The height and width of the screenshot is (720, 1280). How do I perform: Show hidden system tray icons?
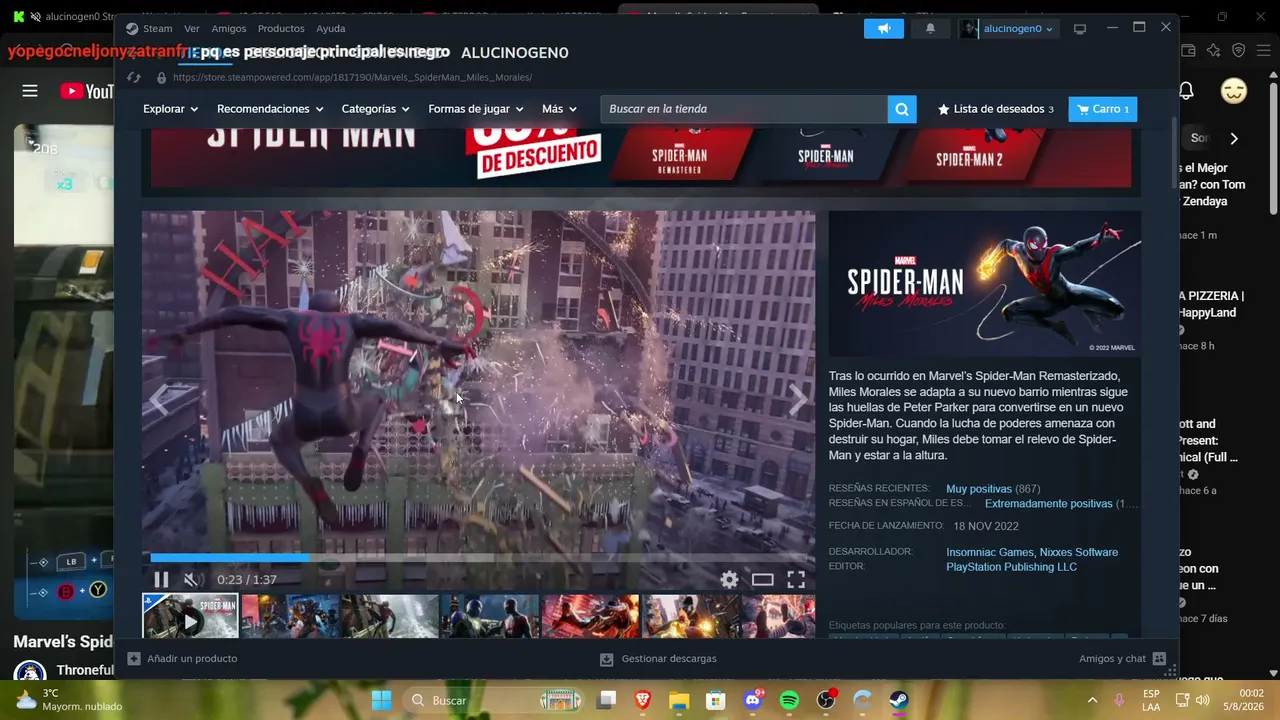click(x=1092, y=700)
